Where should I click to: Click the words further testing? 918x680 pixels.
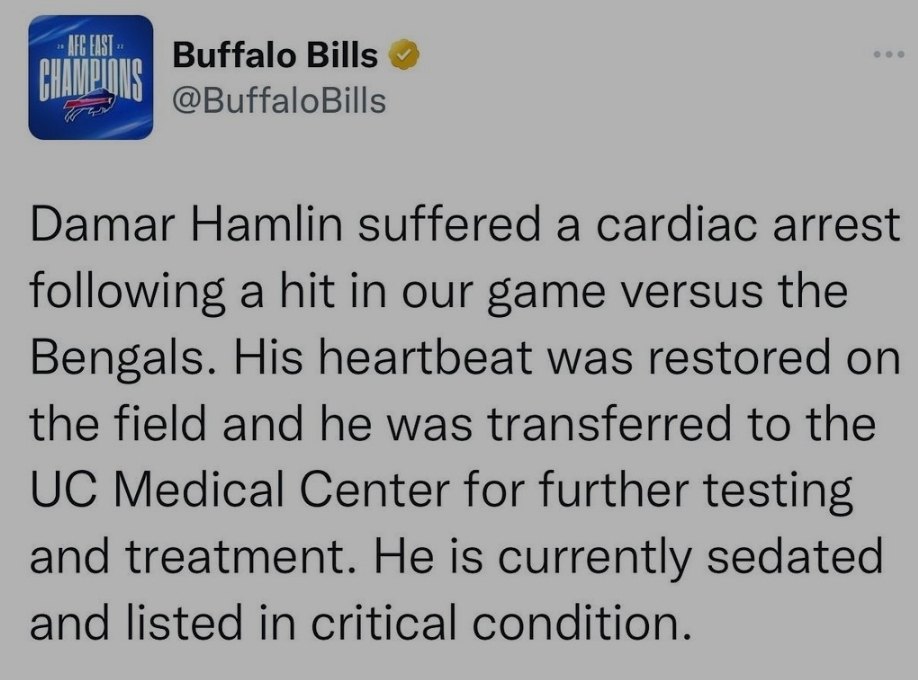695,490
